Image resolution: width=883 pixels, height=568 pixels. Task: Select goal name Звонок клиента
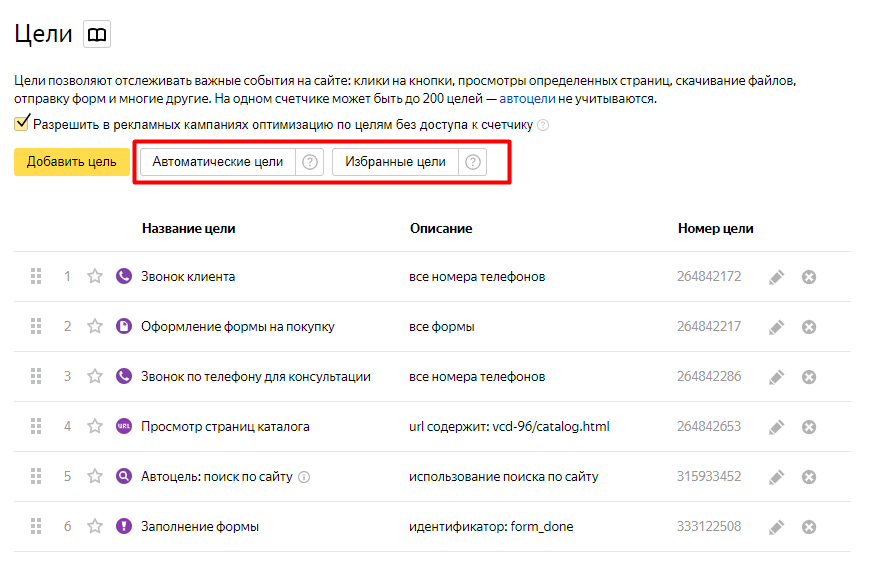click(188, 276)
